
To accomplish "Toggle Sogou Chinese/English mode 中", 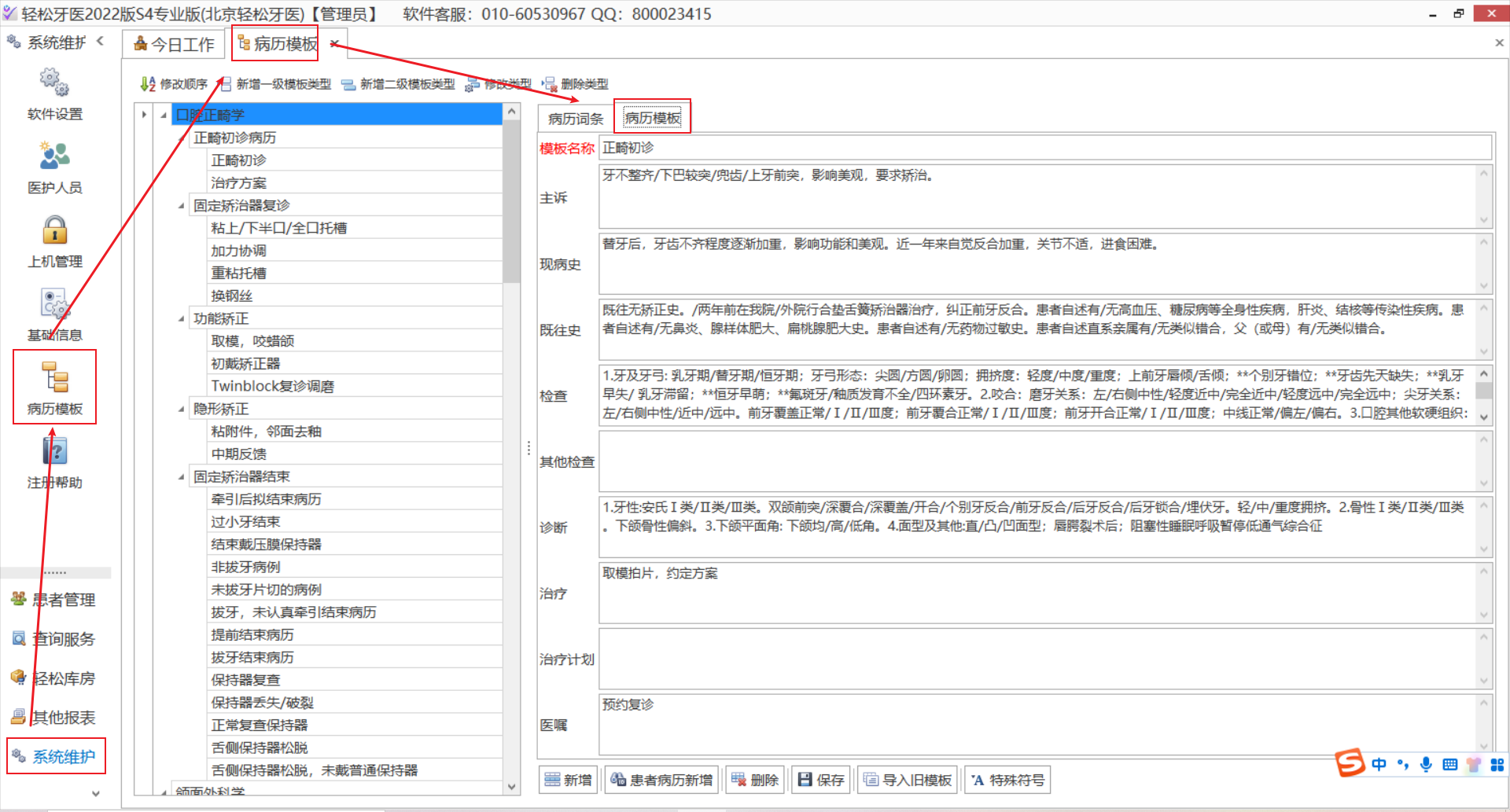I will (1379, 764).
